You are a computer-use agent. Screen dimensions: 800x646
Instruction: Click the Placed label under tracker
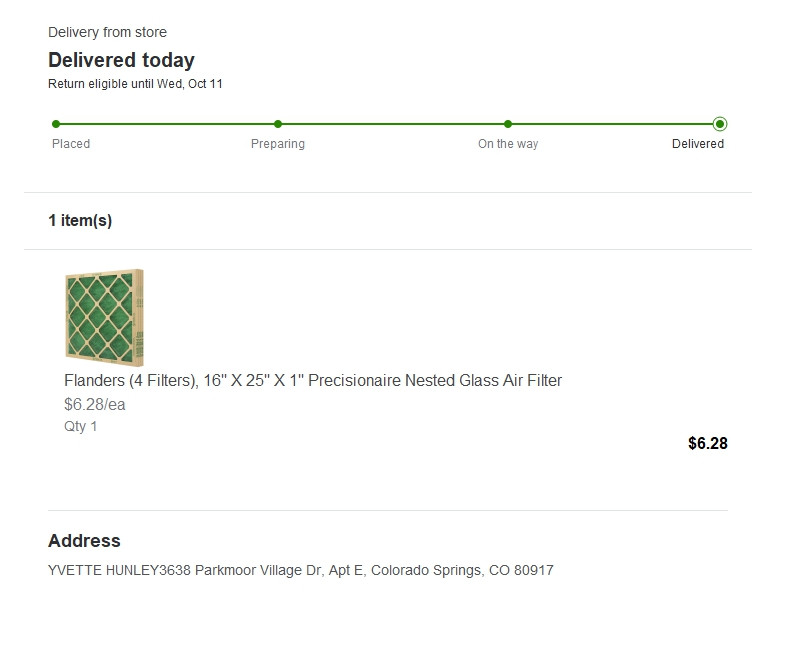click(71, 144)
